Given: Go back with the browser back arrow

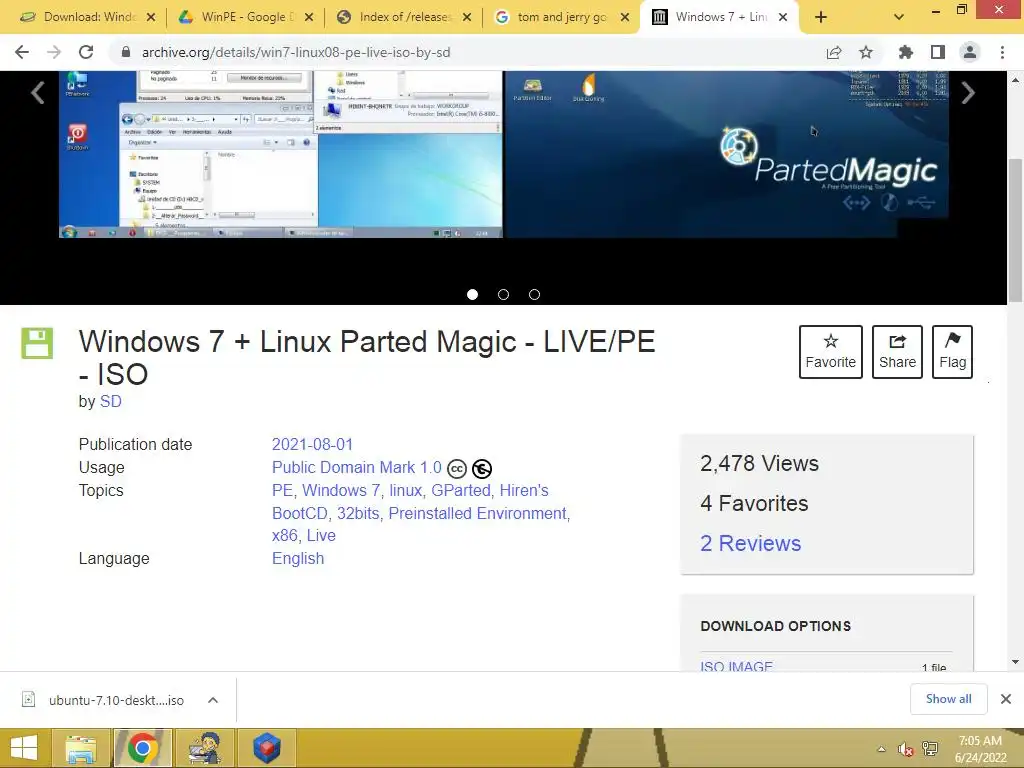Looking at the screenshot, I should tap(22, 52).
